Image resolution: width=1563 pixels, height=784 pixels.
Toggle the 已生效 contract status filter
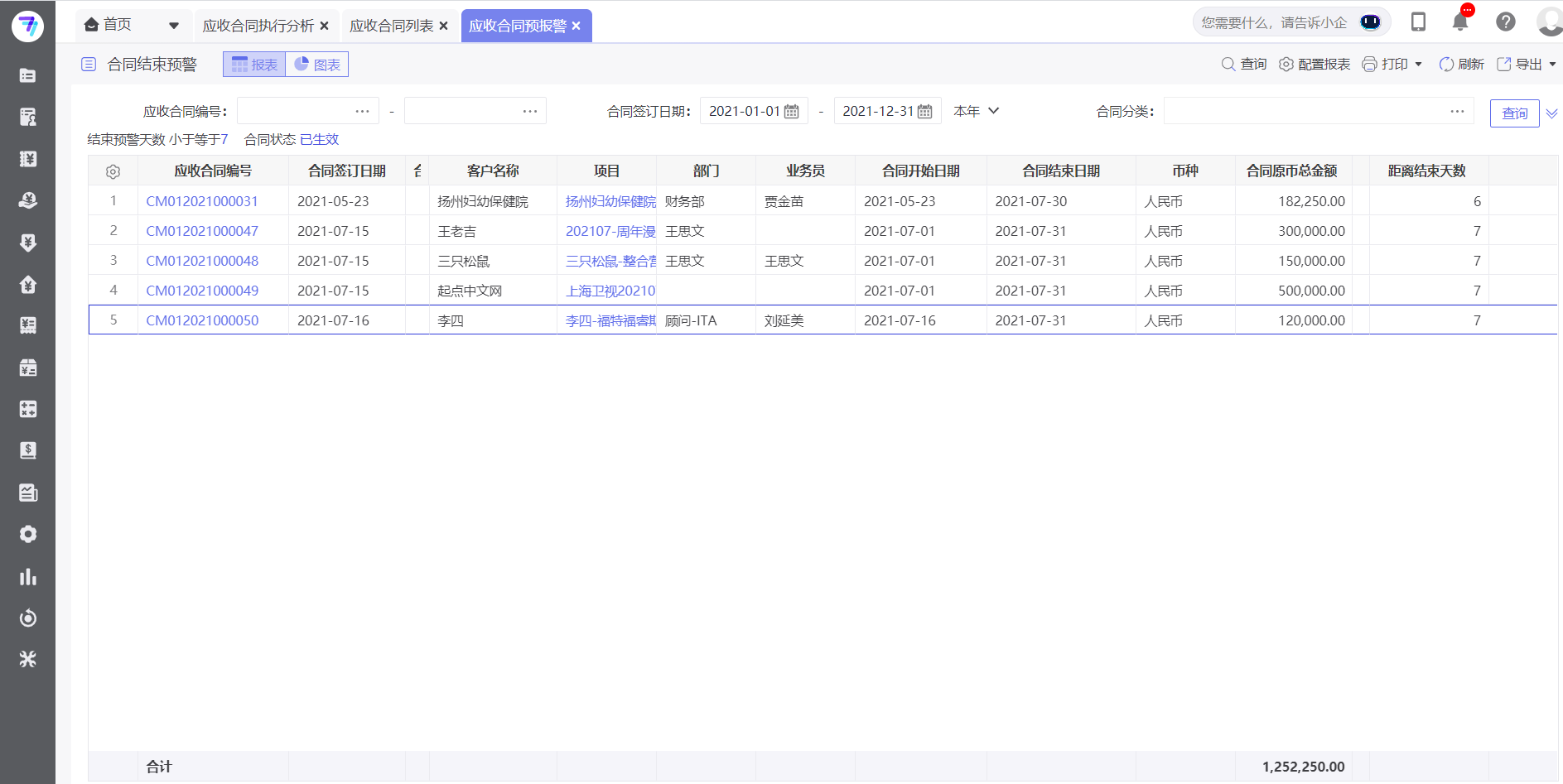click(318, 139)
